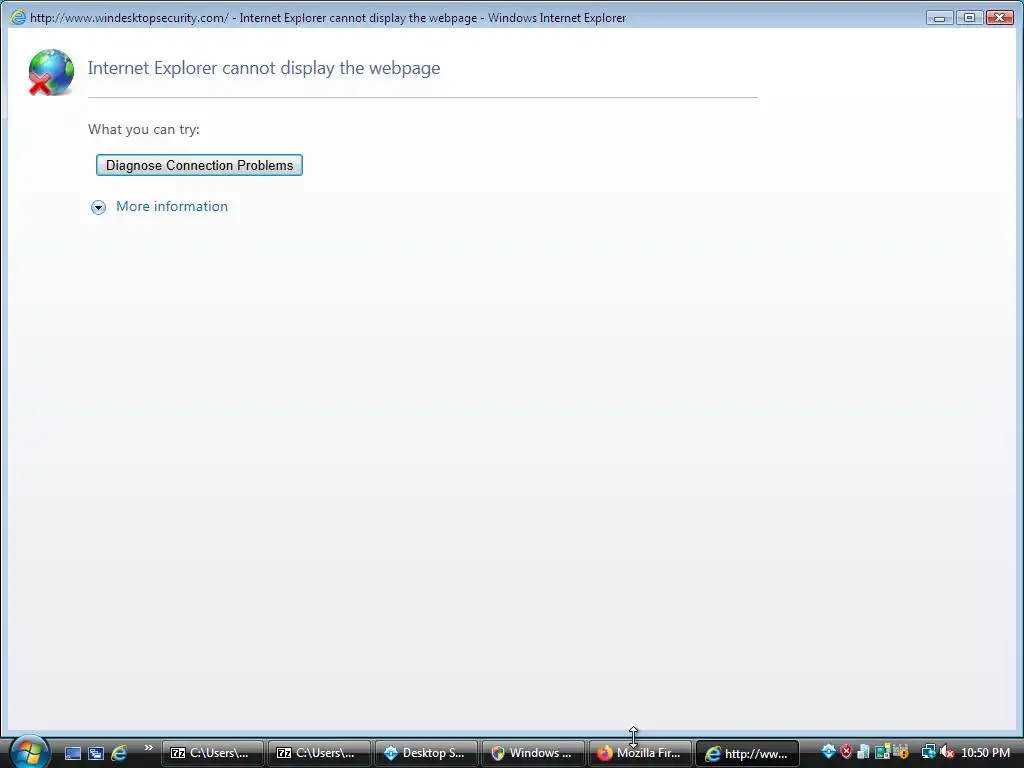1024x768 pixels.
Task: Click the tray icon with orange warning badge
Action: coord(901,752)
